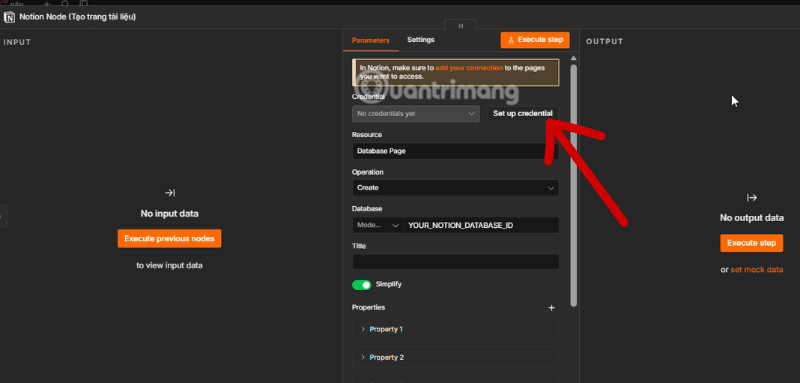Open the Resource field showing Database Page
The image size is (800, 383).
(455, 151)
